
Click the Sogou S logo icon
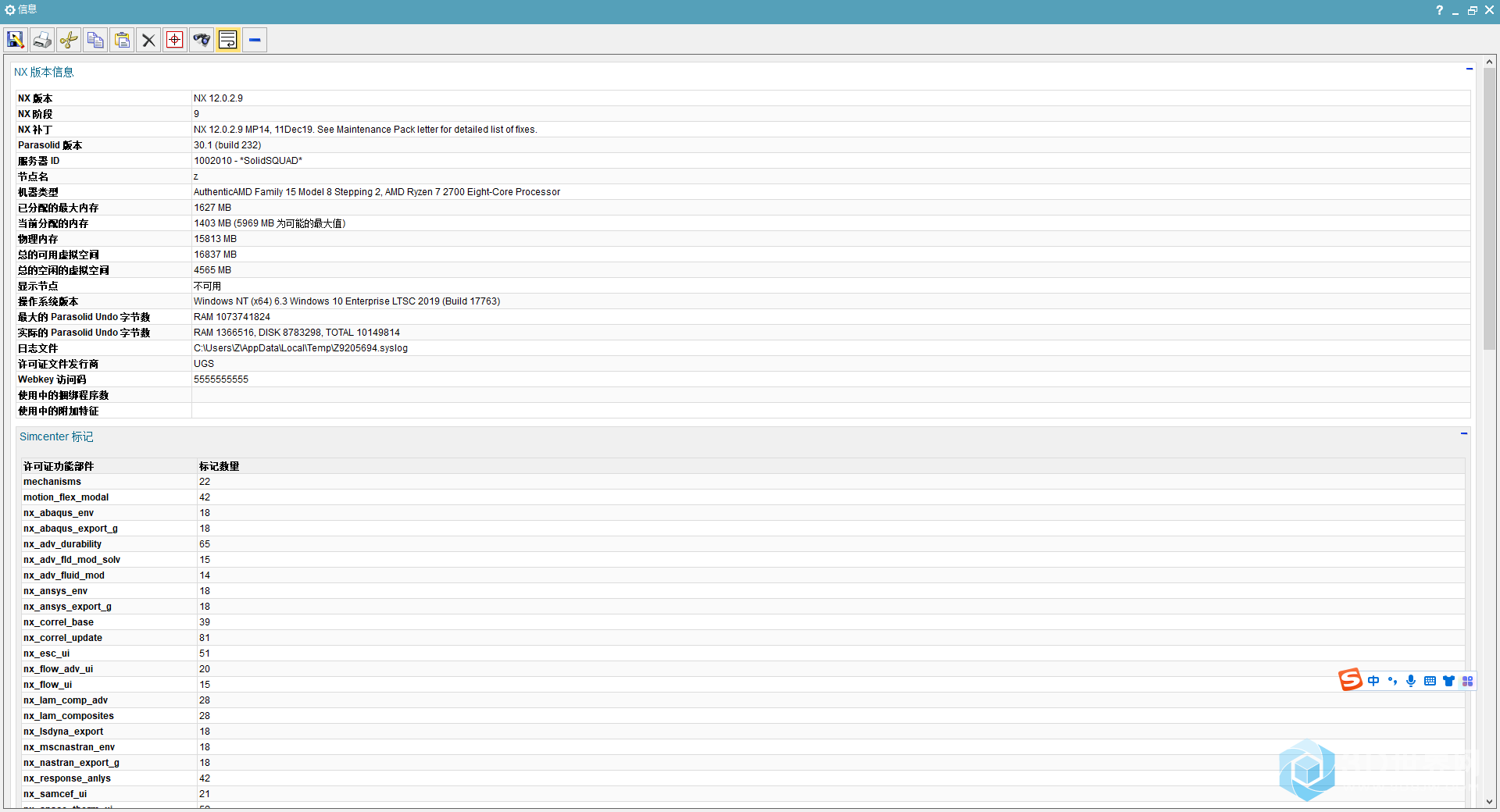pos(1350,680)
